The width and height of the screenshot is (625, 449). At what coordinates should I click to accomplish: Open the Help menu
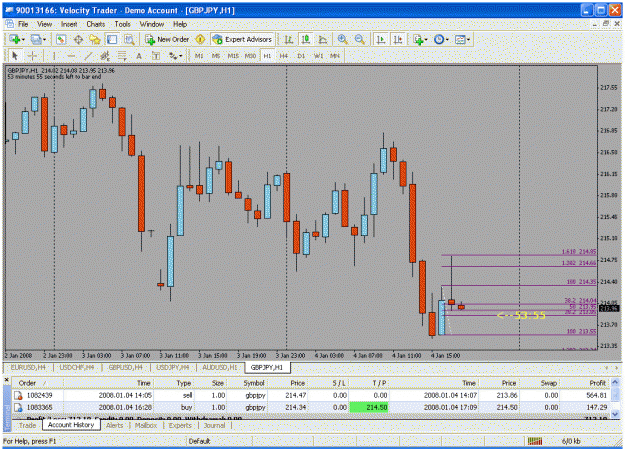180,24
